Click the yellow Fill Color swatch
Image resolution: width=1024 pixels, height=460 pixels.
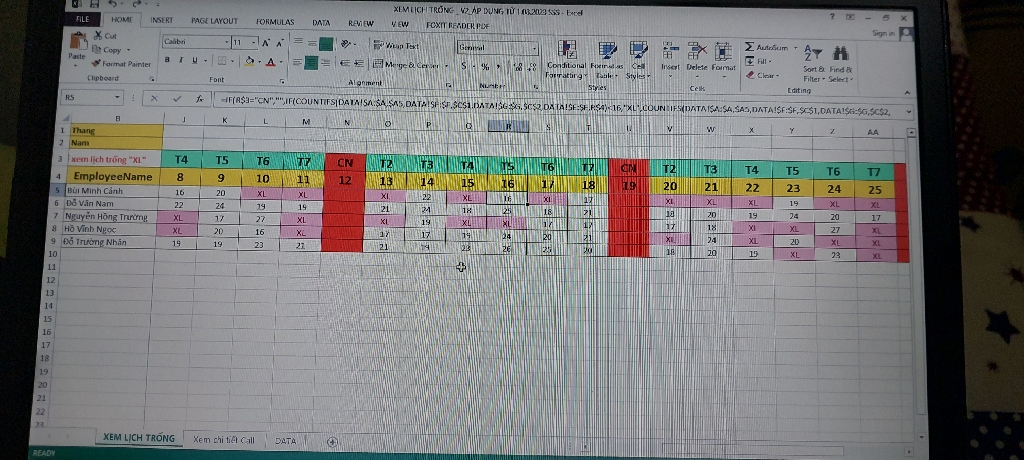[248, 62]
